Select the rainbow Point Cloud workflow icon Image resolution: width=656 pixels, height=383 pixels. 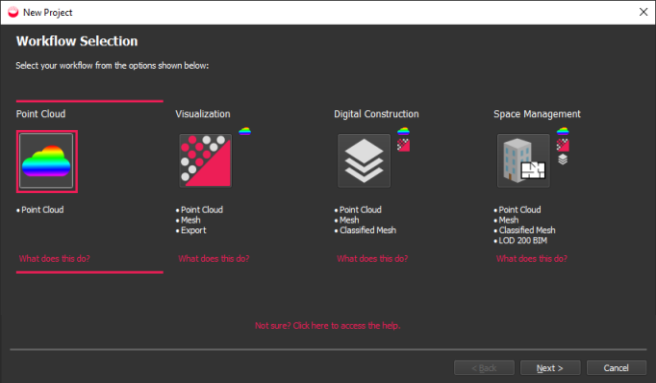[46, 161]
